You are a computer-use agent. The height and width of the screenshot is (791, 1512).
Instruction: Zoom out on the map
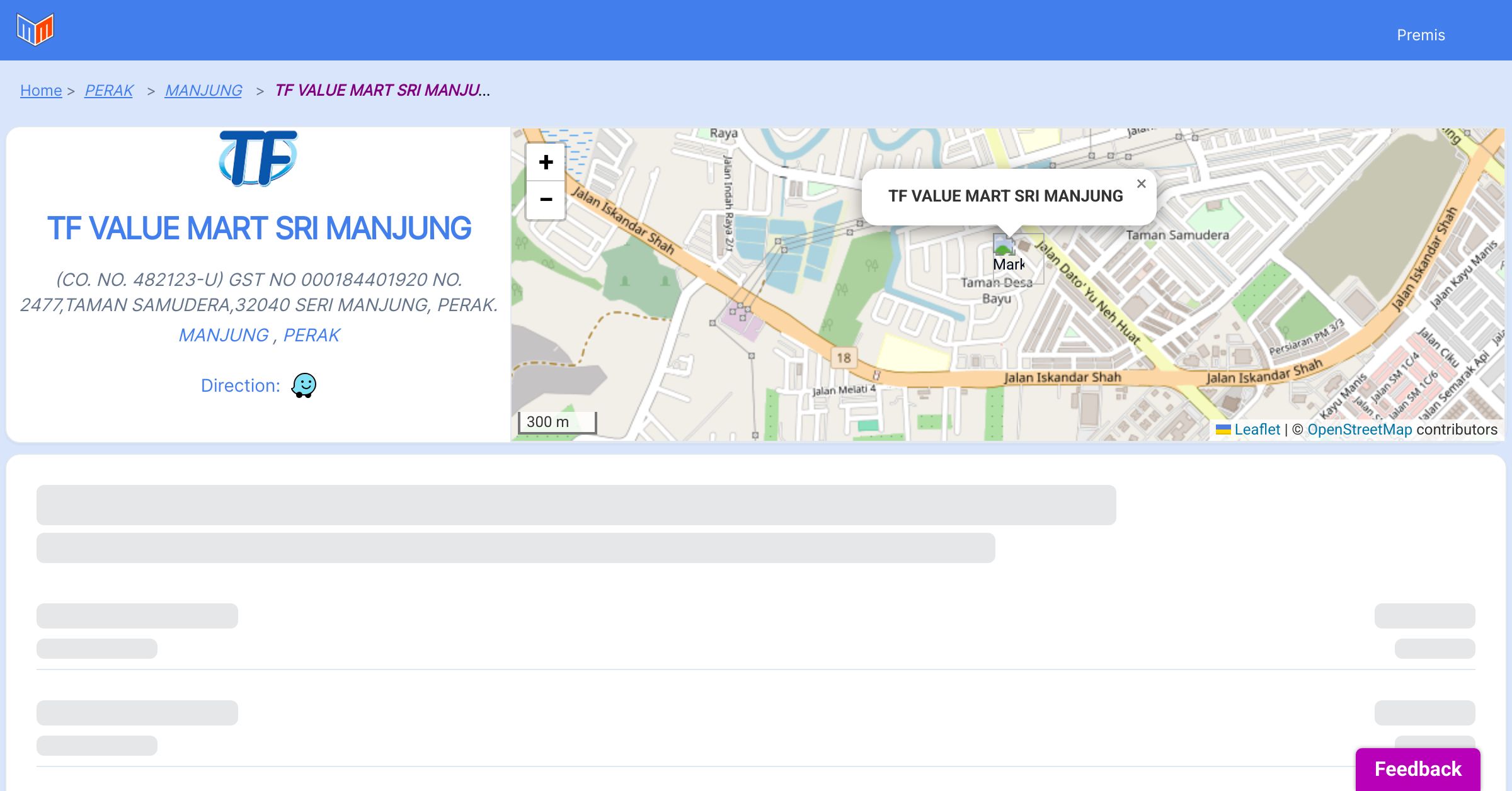(546, 200)
